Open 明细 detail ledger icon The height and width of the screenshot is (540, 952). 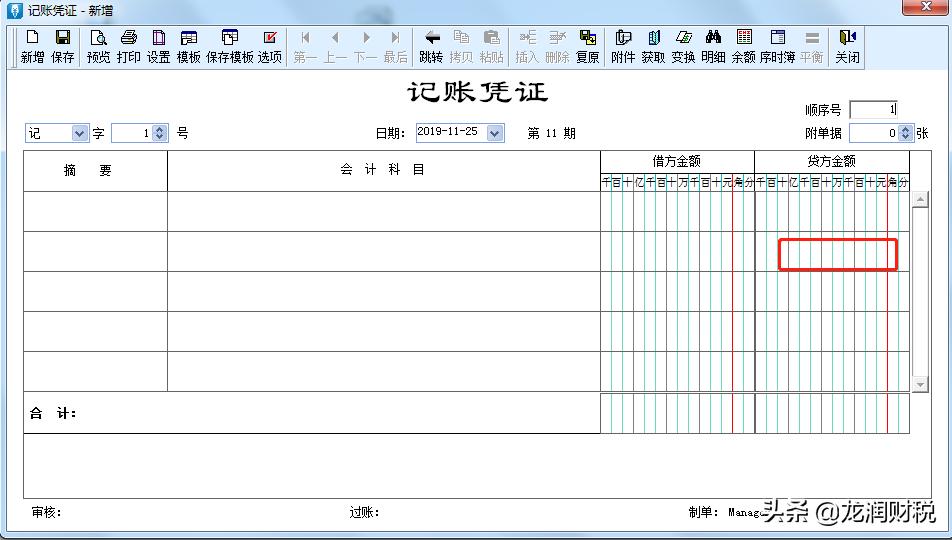click(713, 47)
